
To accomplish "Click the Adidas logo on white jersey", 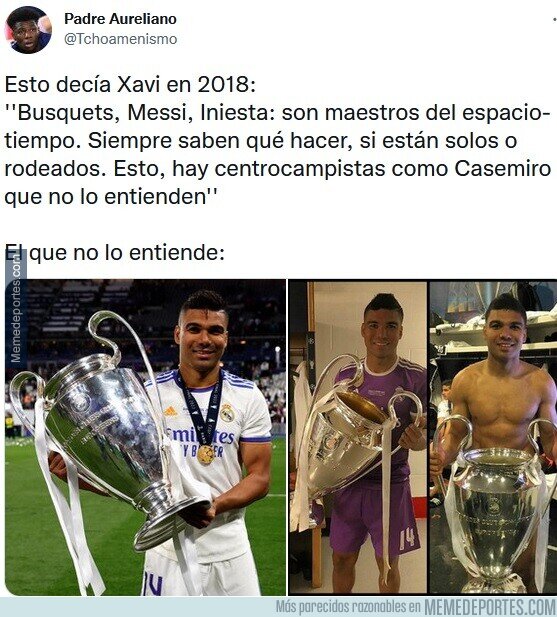I will tap(170, 411).
